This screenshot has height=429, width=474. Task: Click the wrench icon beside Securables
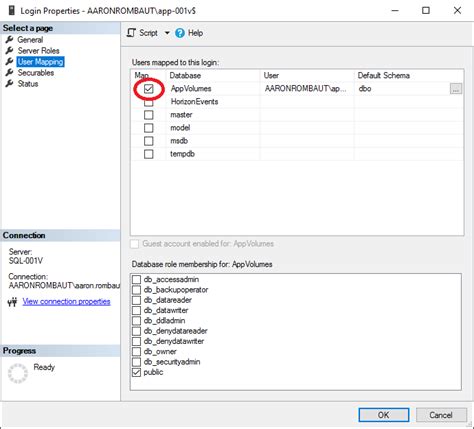[x=9, y=73]
